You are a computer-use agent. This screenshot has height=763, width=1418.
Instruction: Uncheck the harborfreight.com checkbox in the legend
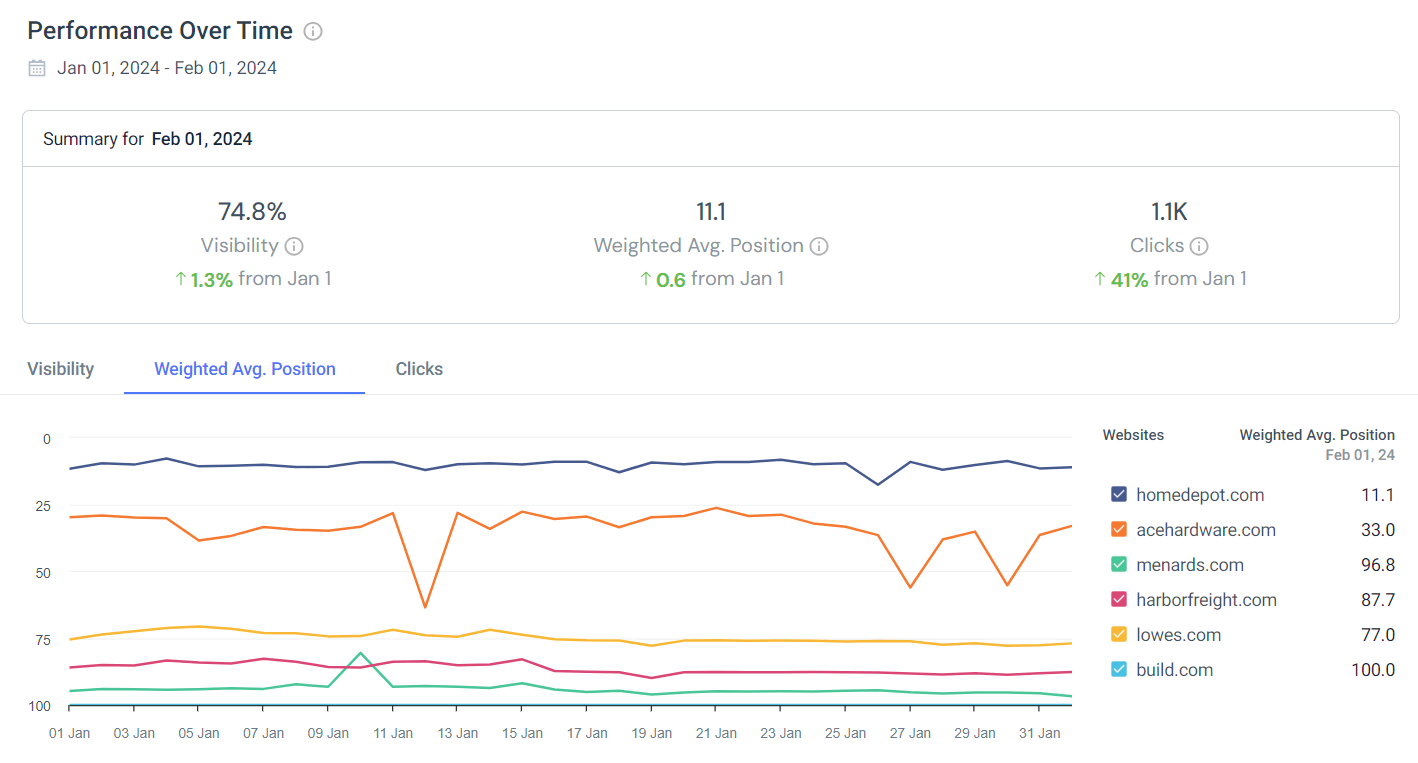[1118, 599]
